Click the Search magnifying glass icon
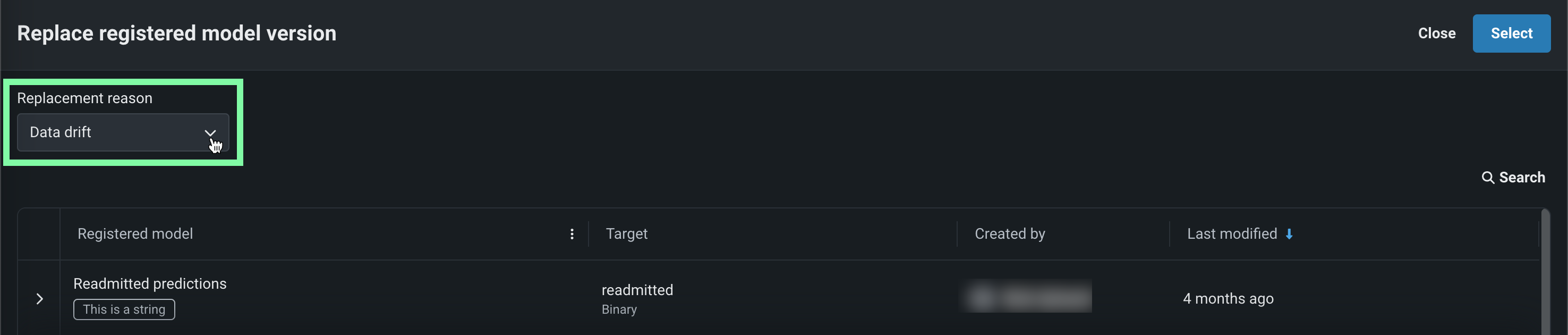 (x=1487, y=177)
